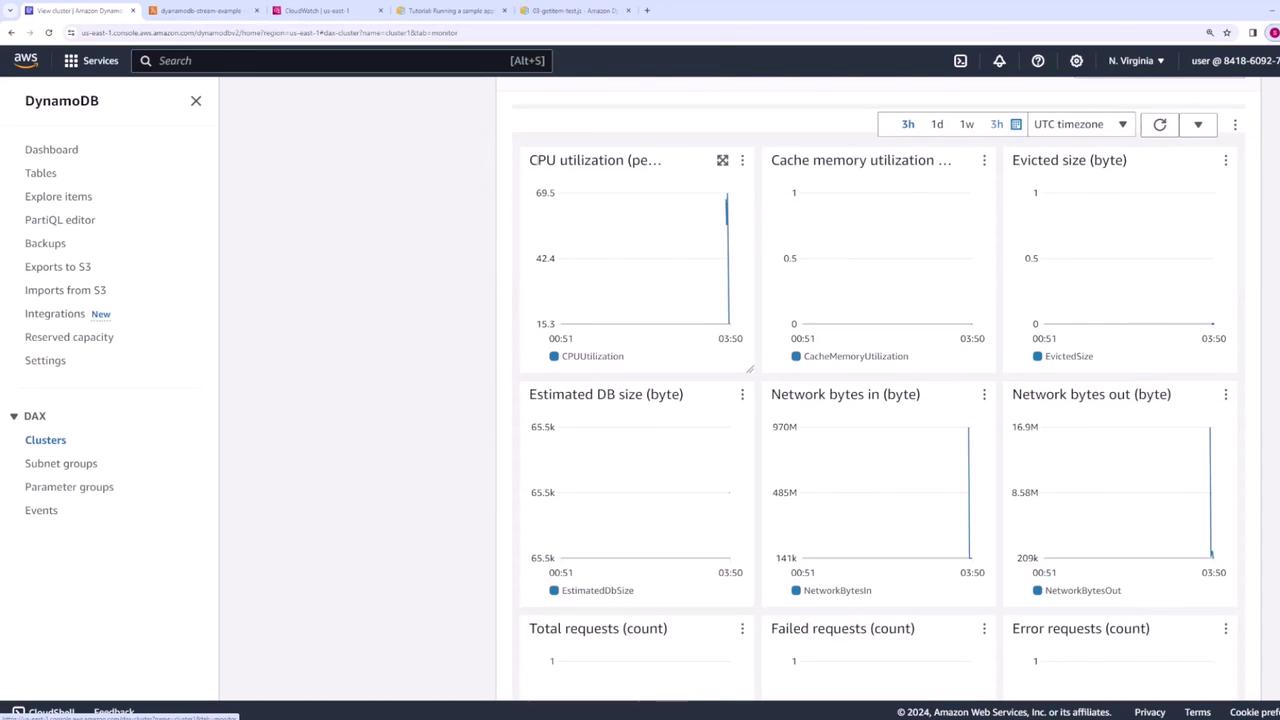This screenshot has width=1280, height=720.
Task: Toggle CacheMemoryUtilization legend series
Action: 850,356
